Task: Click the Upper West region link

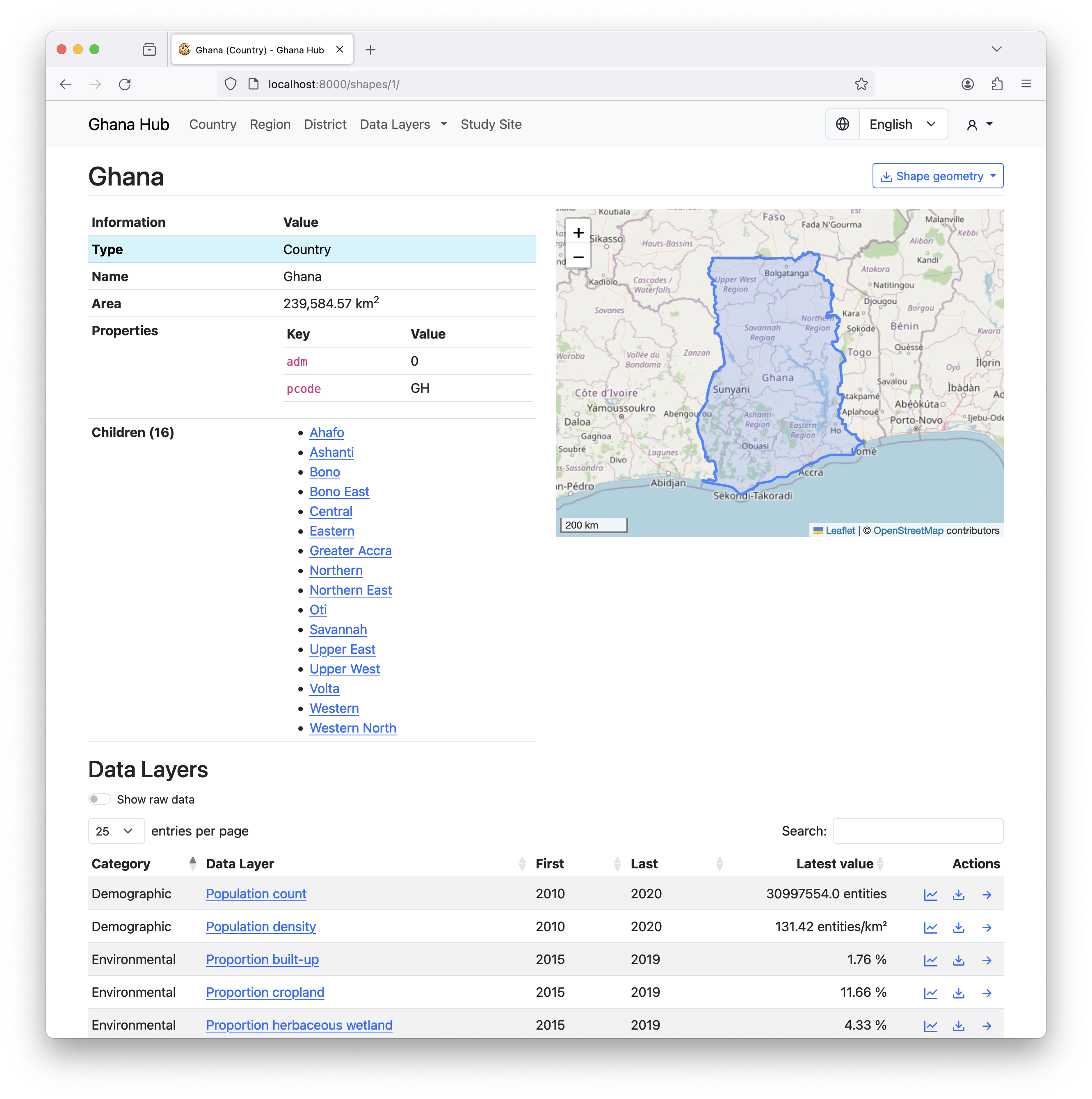Action: (344, 668)
